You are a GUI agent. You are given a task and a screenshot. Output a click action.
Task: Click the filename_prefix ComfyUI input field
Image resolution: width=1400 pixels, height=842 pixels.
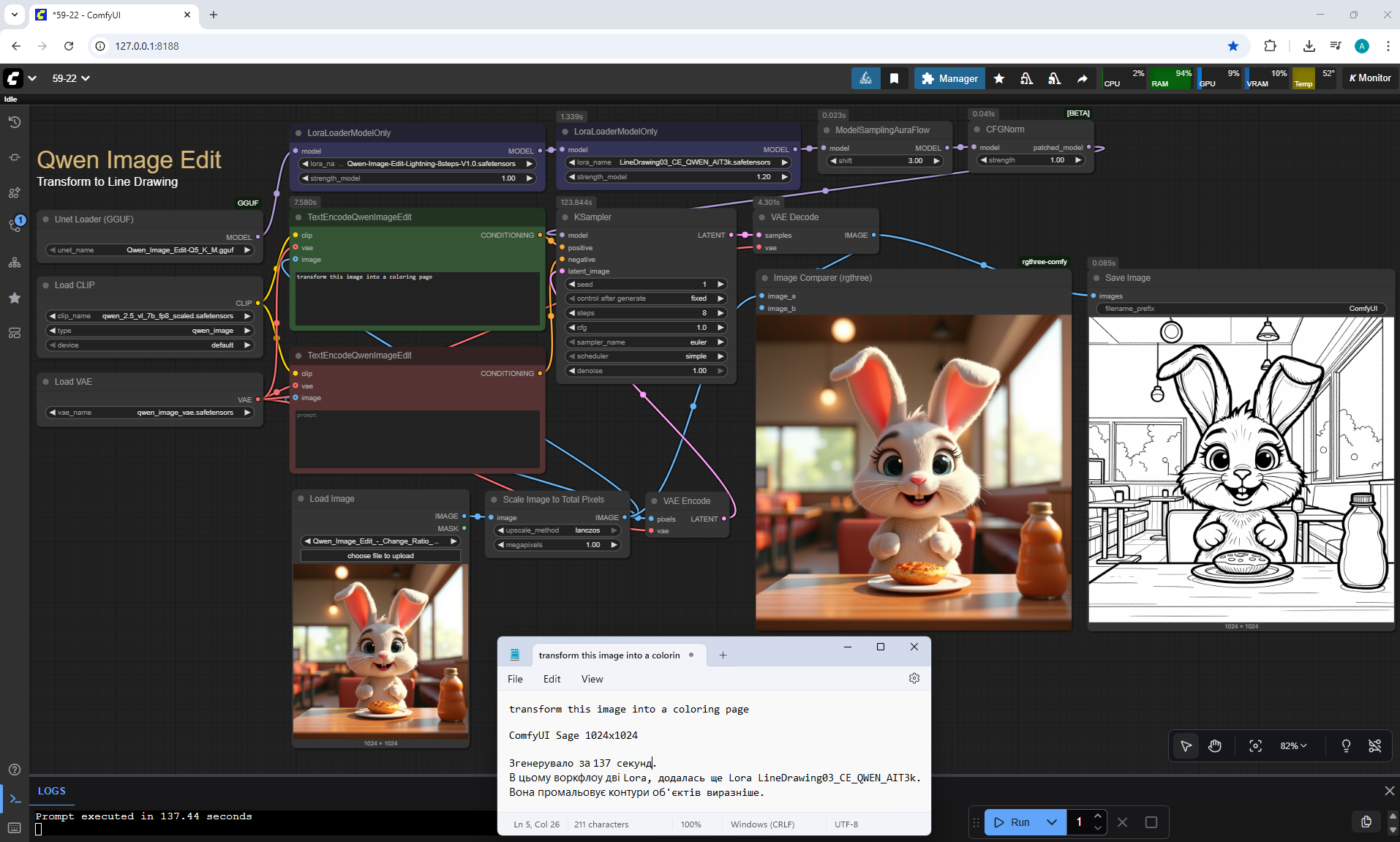[1241, 309]
